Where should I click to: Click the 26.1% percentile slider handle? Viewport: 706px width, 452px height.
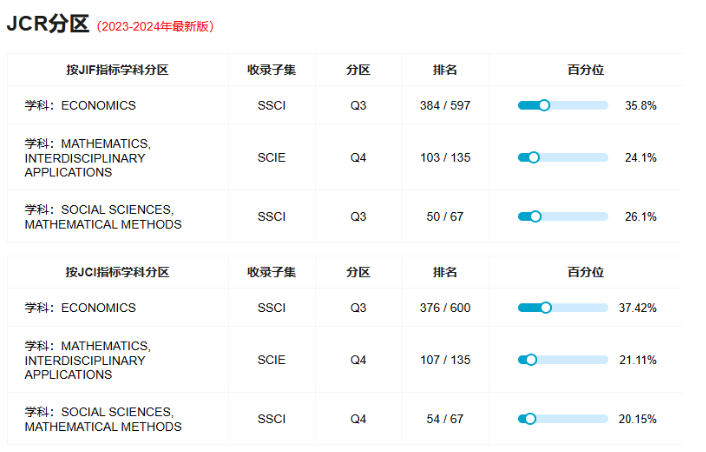click(x=535, y=217)
